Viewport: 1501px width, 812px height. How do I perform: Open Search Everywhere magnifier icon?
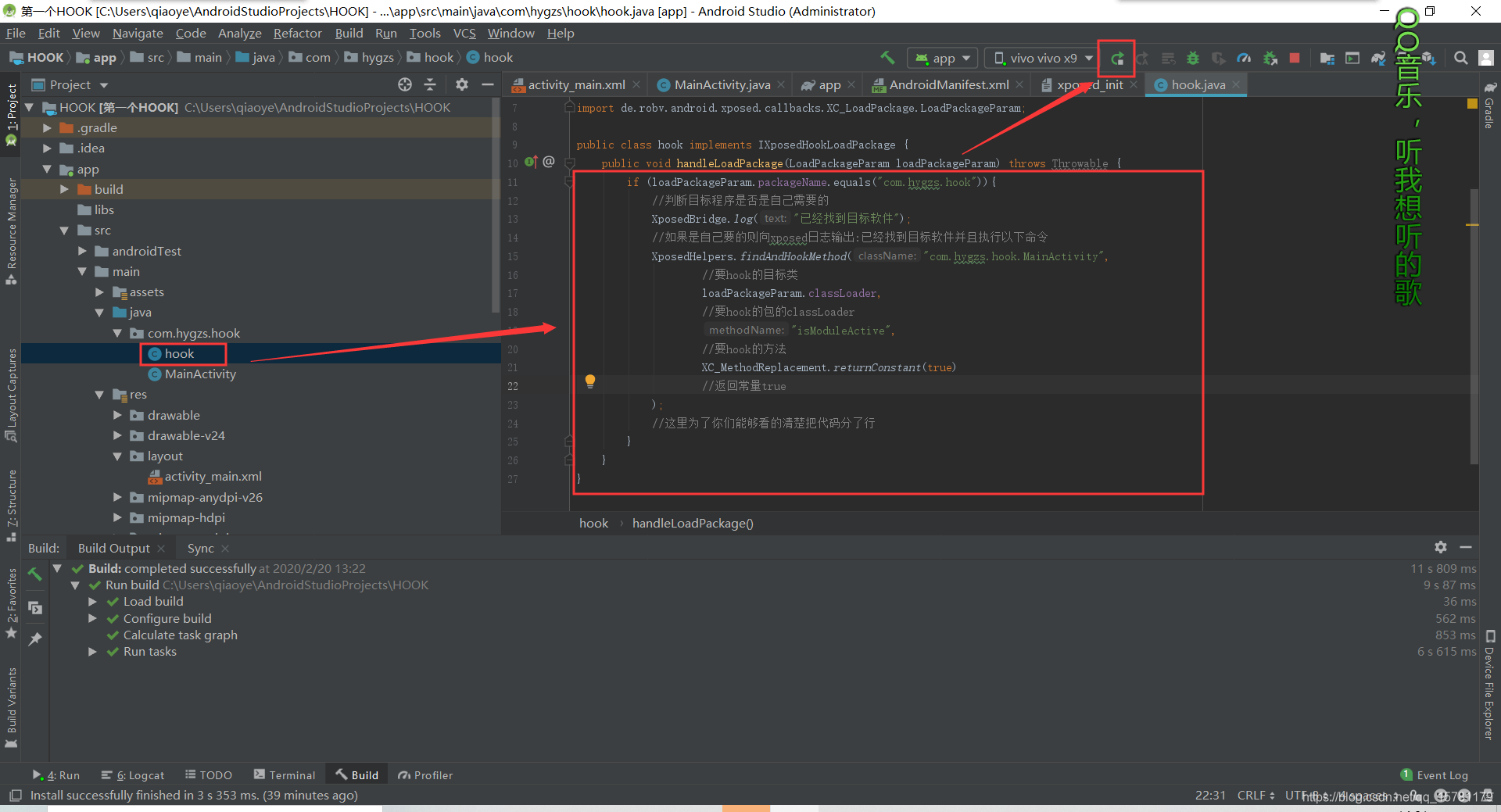click(x=1460, y=58)
